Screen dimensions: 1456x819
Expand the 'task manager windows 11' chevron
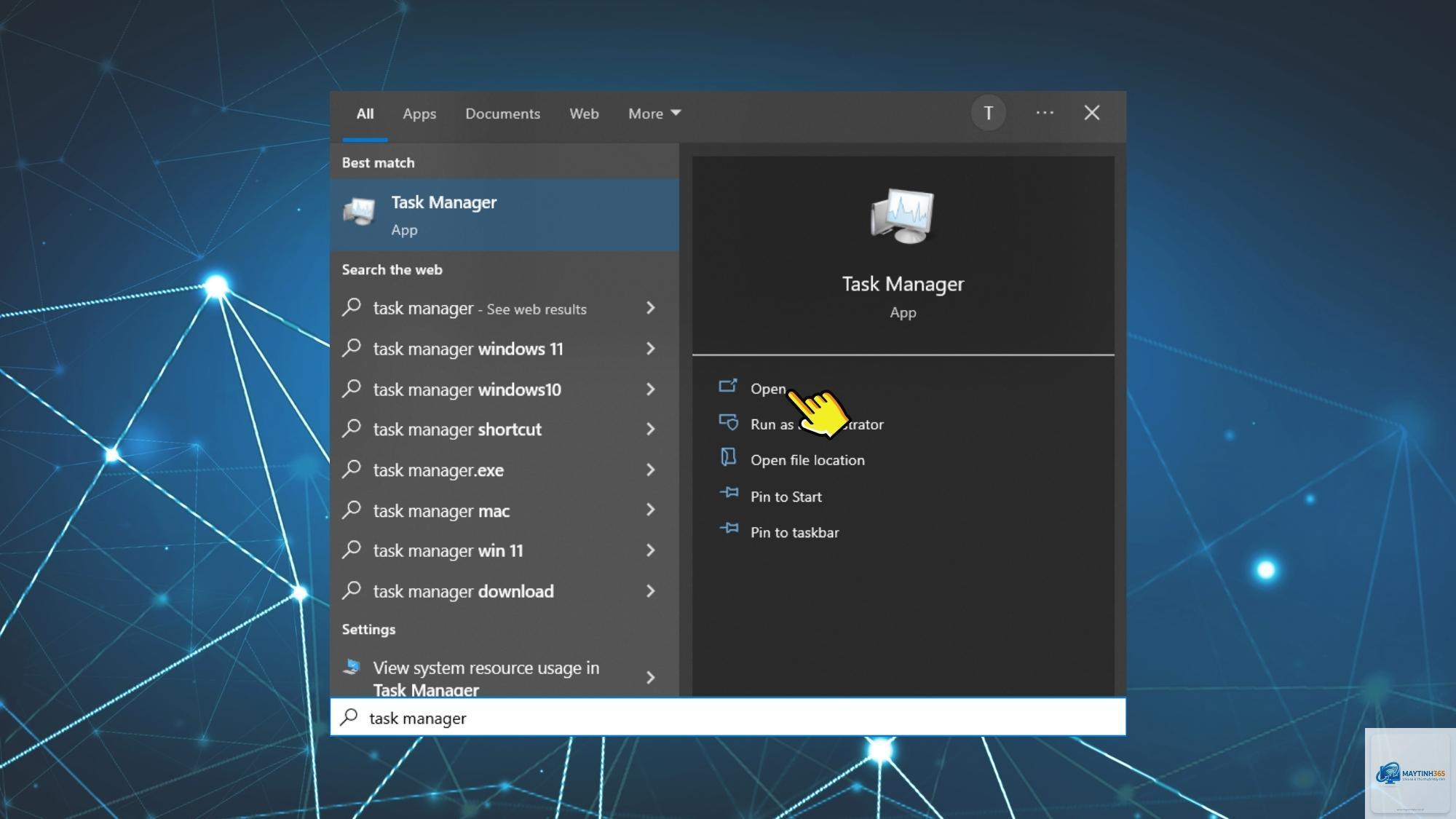(x=651, y=349)
